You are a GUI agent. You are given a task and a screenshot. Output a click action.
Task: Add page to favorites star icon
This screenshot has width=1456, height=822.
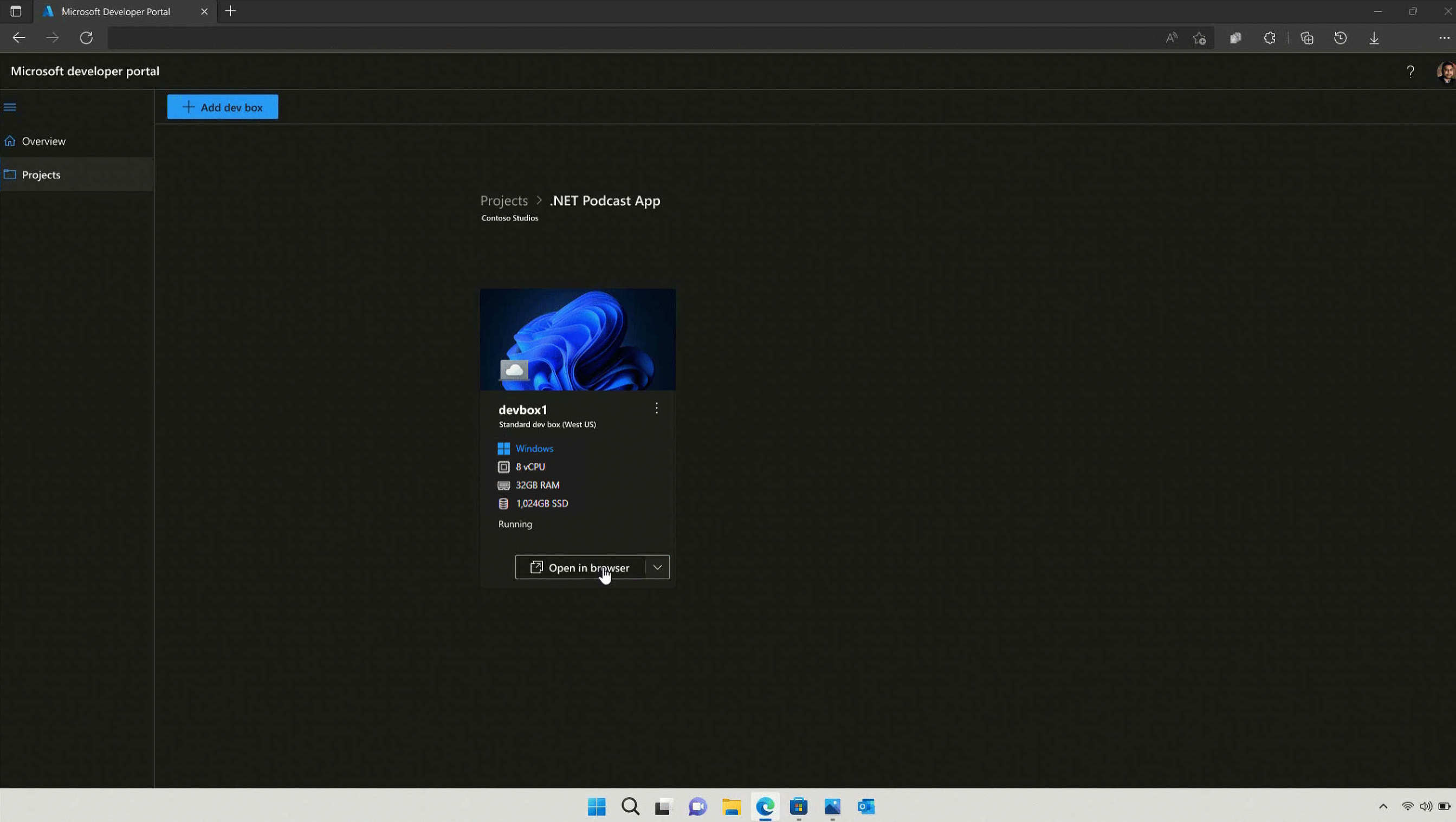pyautogui.click(x=1199, y=38)
